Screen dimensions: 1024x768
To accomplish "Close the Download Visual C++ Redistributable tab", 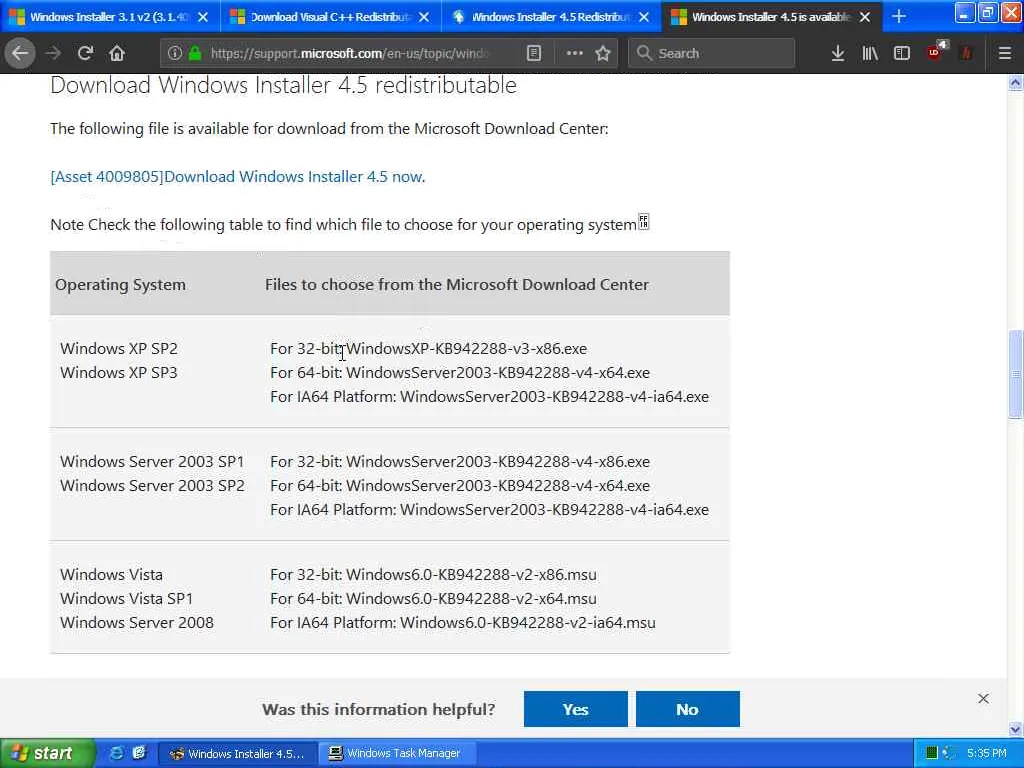I will (x=424, y=17).
